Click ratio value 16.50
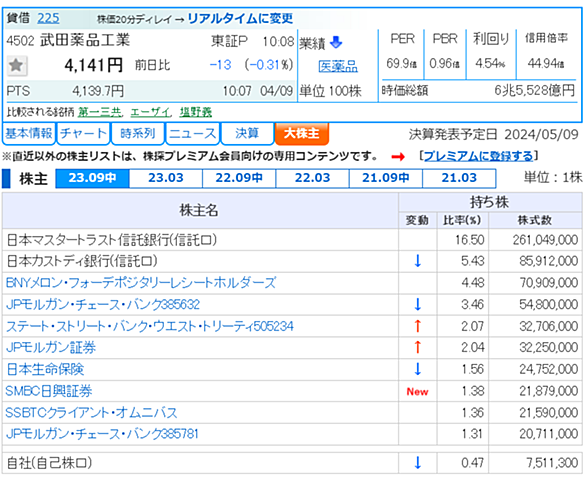This screenshot has width=586, height=480. point(469,240)
